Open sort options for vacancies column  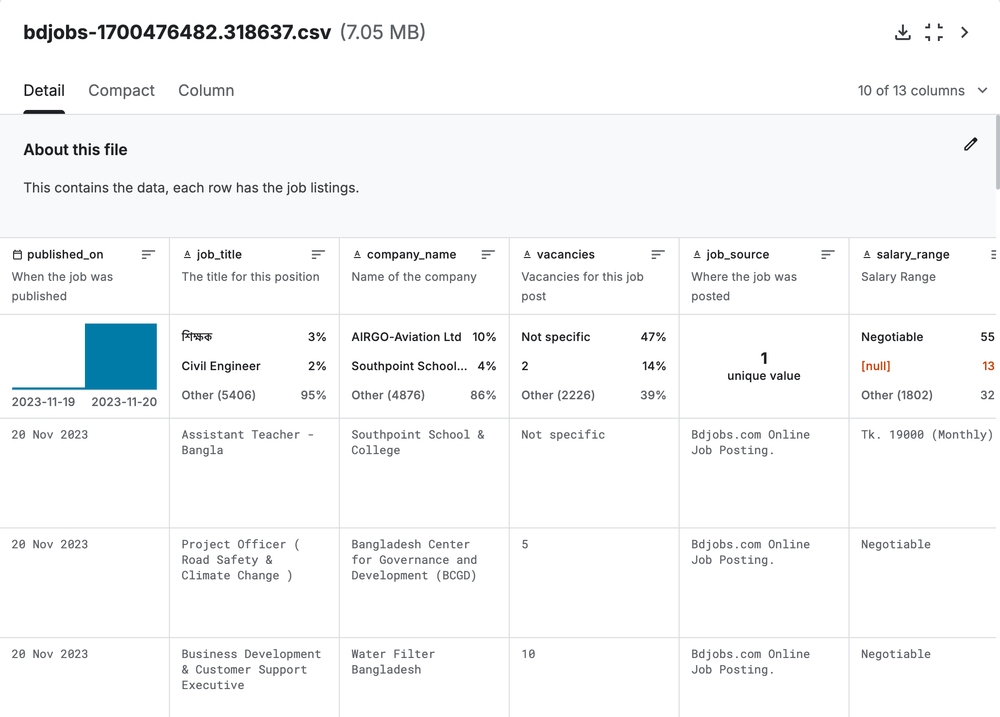pyautogui.click(x=658, y=255)
